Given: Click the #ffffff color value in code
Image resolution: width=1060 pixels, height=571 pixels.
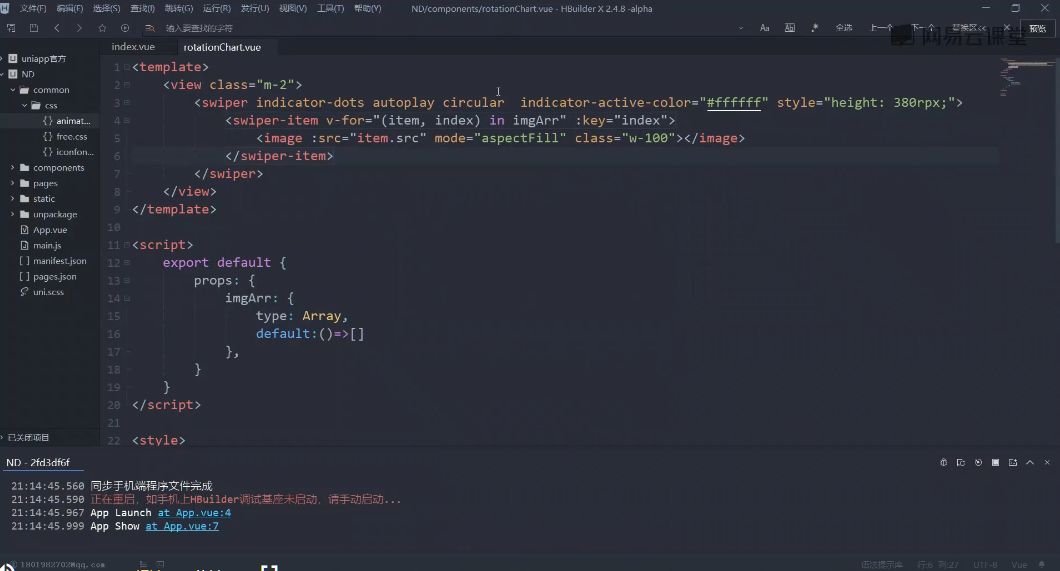Looking at the screenshot, I should [736, 103].
